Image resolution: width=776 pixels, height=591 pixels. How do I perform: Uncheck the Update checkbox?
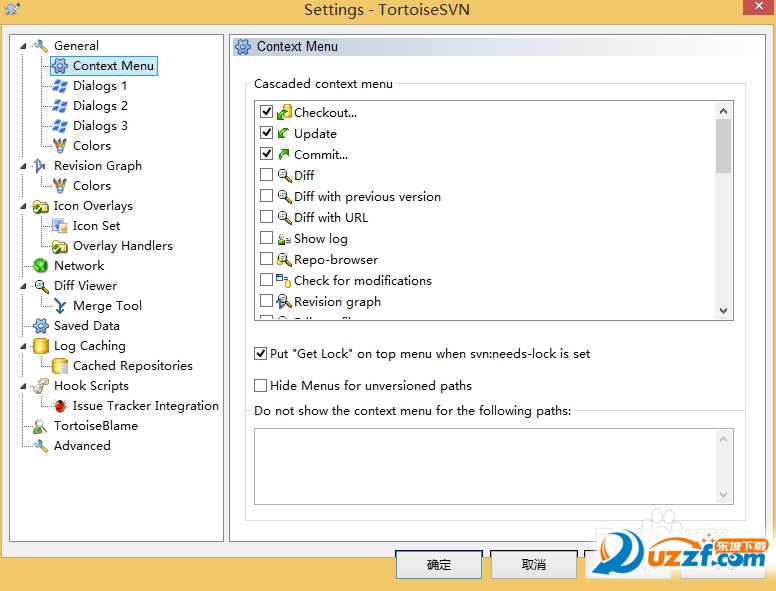[x=266, y=133]
